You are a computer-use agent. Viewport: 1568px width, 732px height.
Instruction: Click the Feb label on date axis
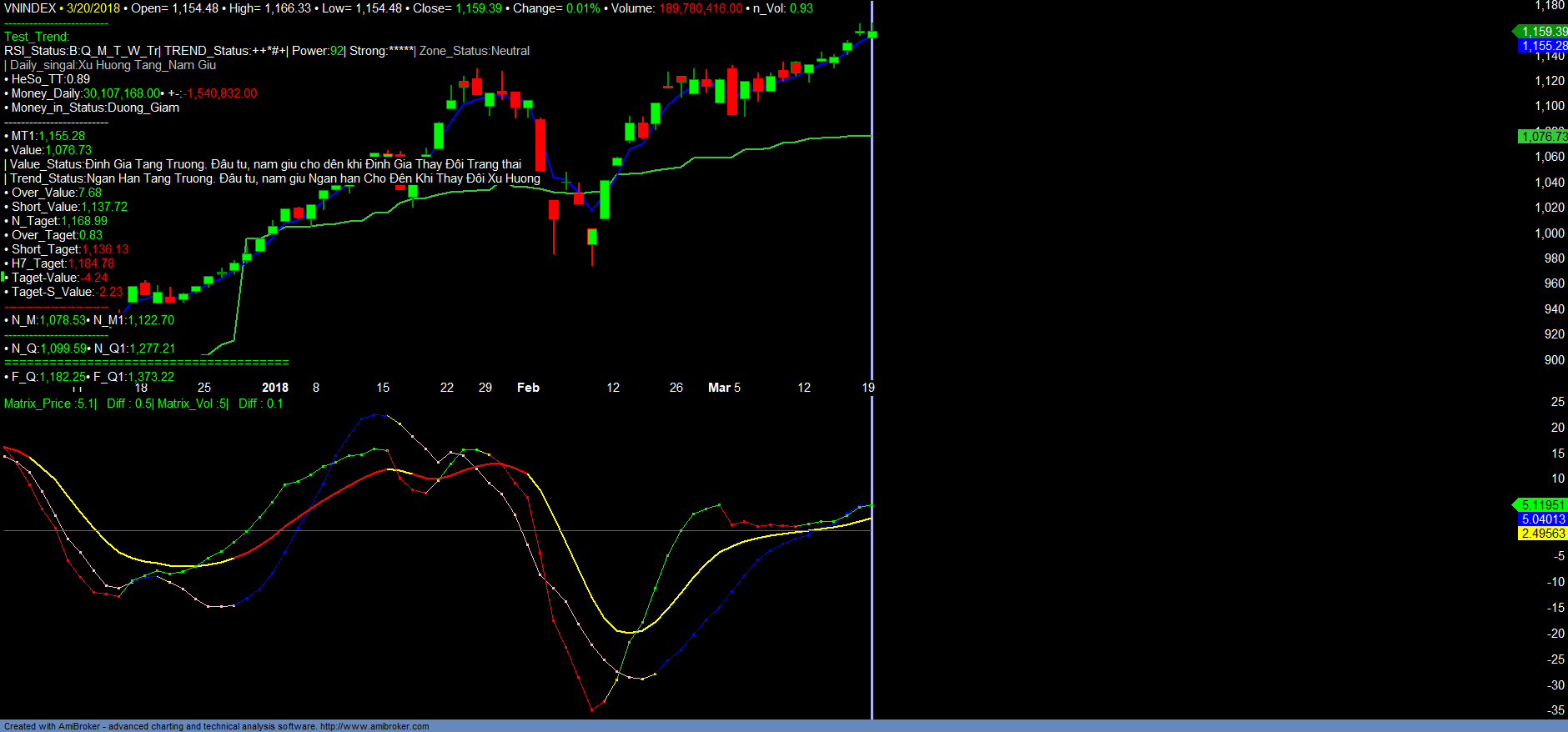pyautogui.click(x=528, y=388)
